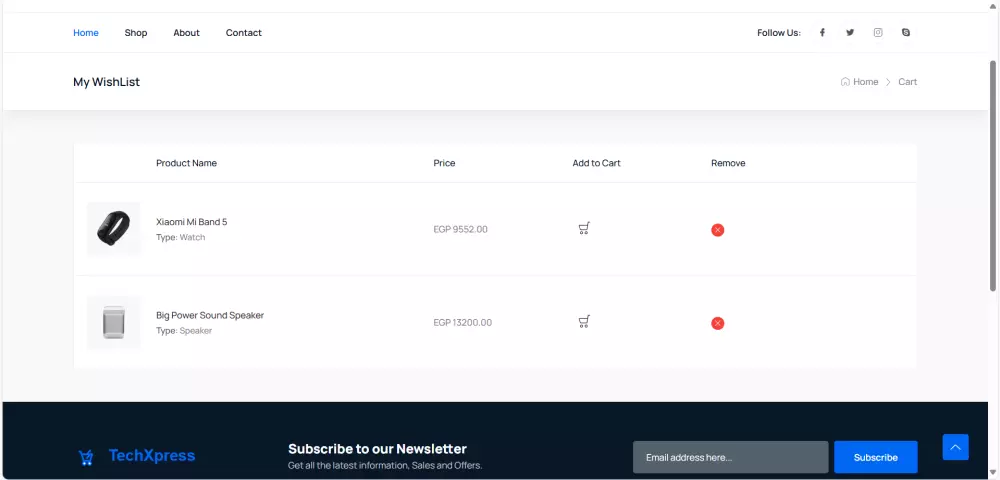Remove Xiaomi Mi Band 5 from wishlist
Screen dimensions: 1000x480
[x=717, y=230]
